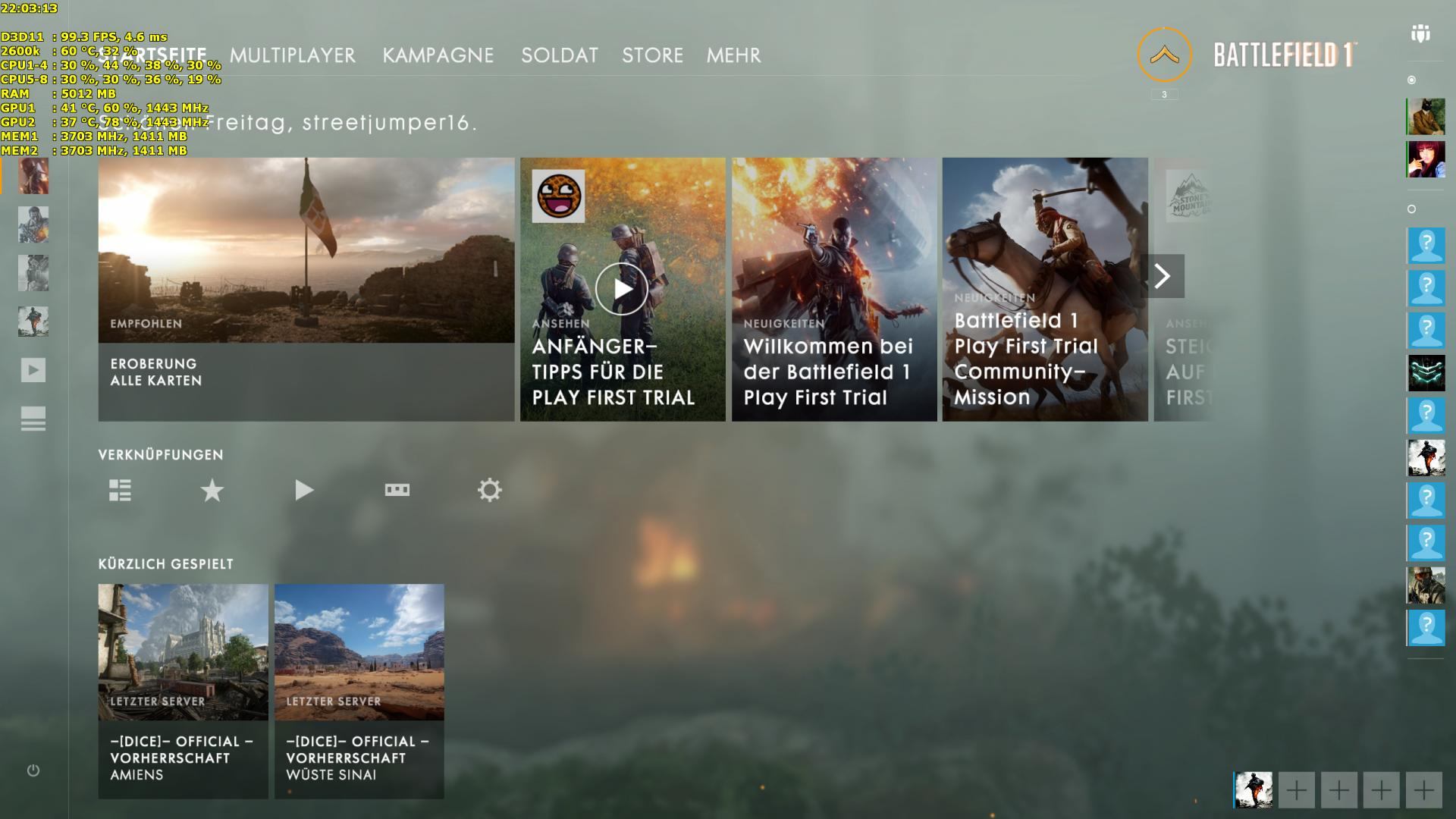The image size is (1456, 819).
Task: Click the power icon in left sidebar
Action: (x=33, y=770)
